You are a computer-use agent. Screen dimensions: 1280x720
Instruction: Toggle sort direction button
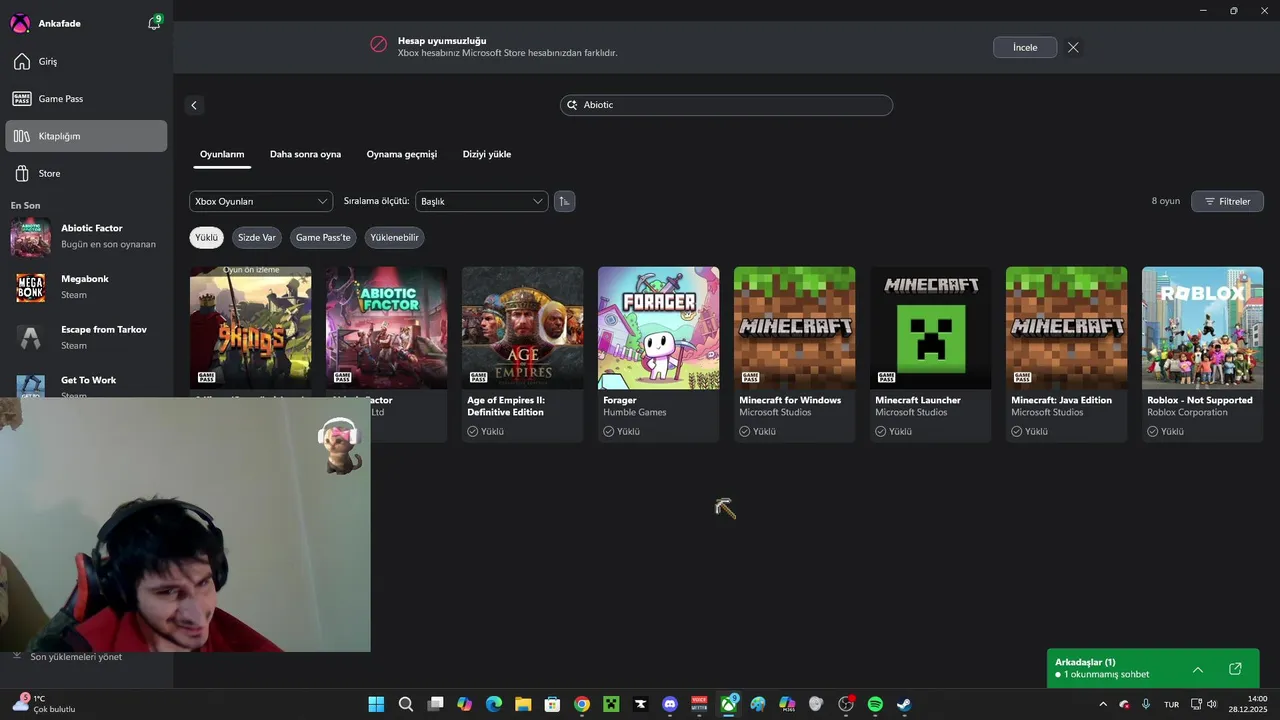[x=564, y=201]
